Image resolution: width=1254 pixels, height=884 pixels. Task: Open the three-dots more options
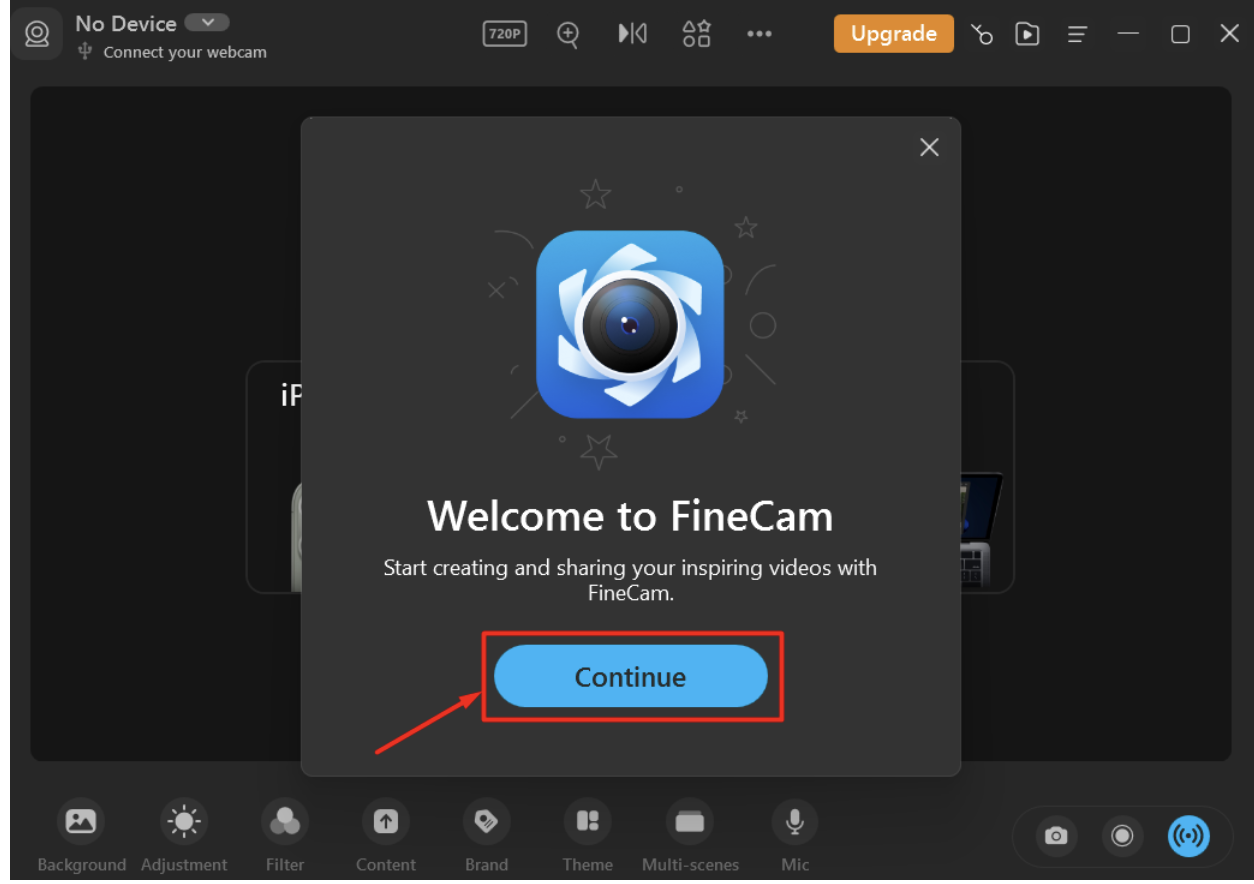[759, 34]
